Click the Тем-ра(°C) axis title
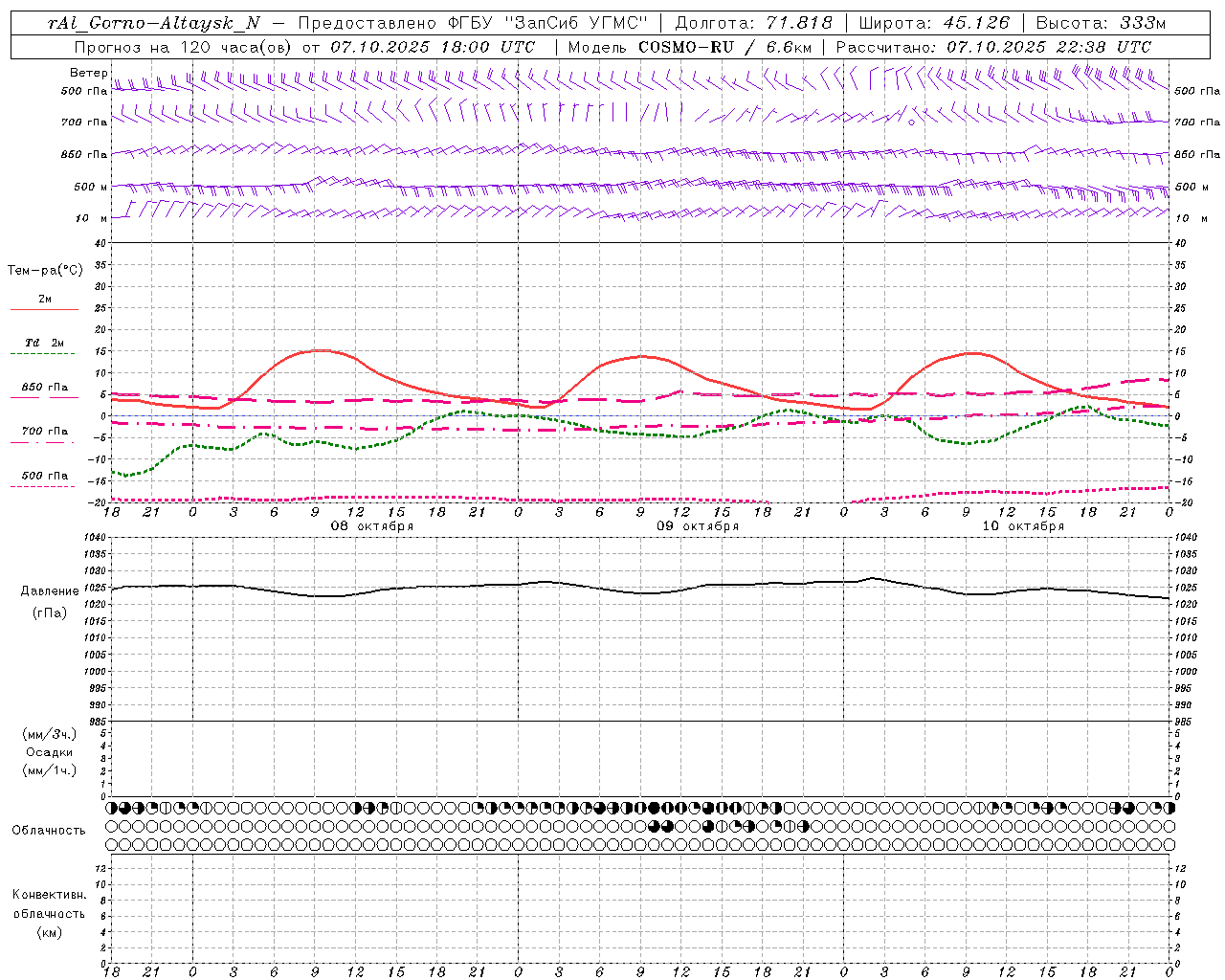 pyautogui.click(x=45, y=271)
